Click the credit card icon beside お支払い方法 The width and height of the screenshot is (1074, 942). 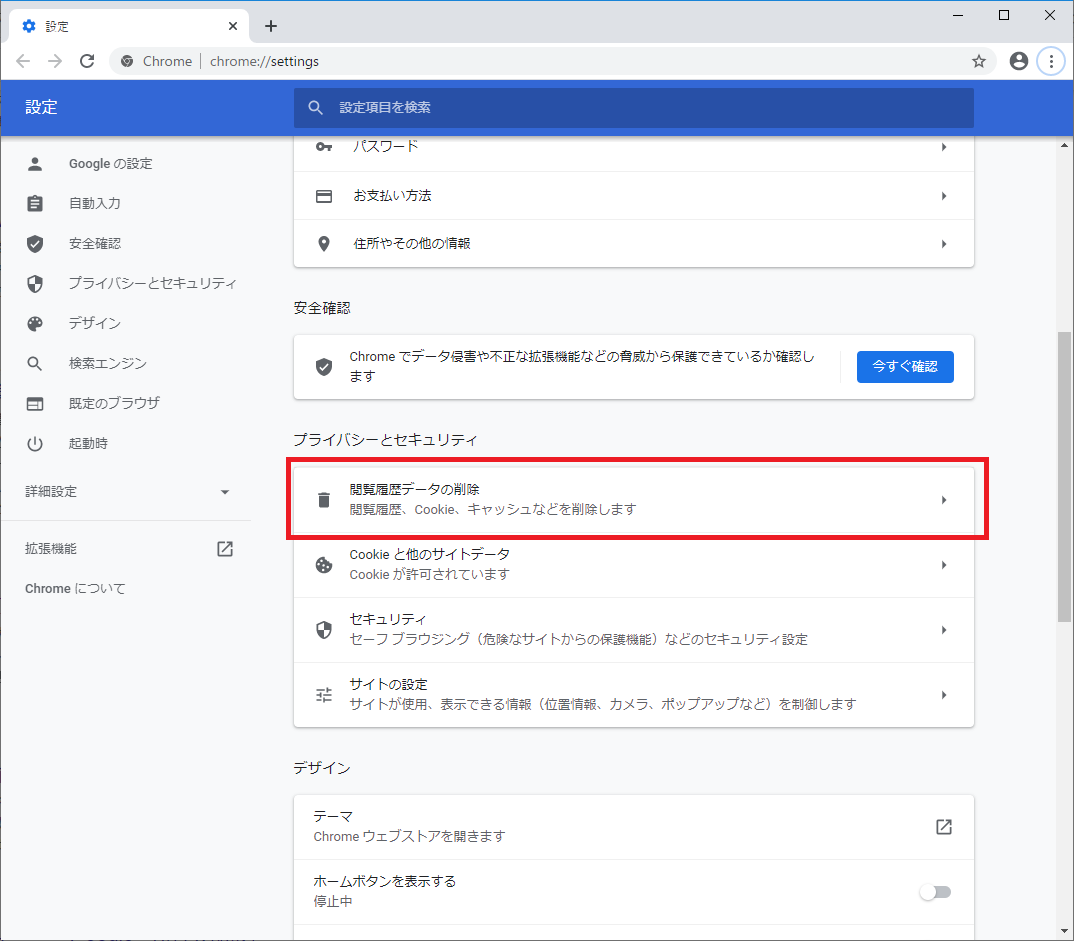324,196
